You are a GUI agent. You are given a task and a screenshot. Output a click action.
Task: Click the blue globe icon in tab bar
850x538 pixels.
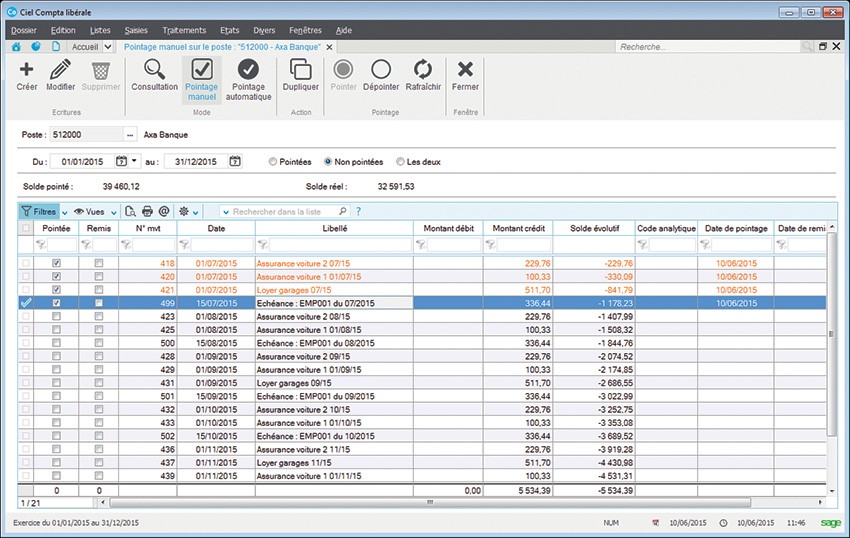(x=36, y=47)
